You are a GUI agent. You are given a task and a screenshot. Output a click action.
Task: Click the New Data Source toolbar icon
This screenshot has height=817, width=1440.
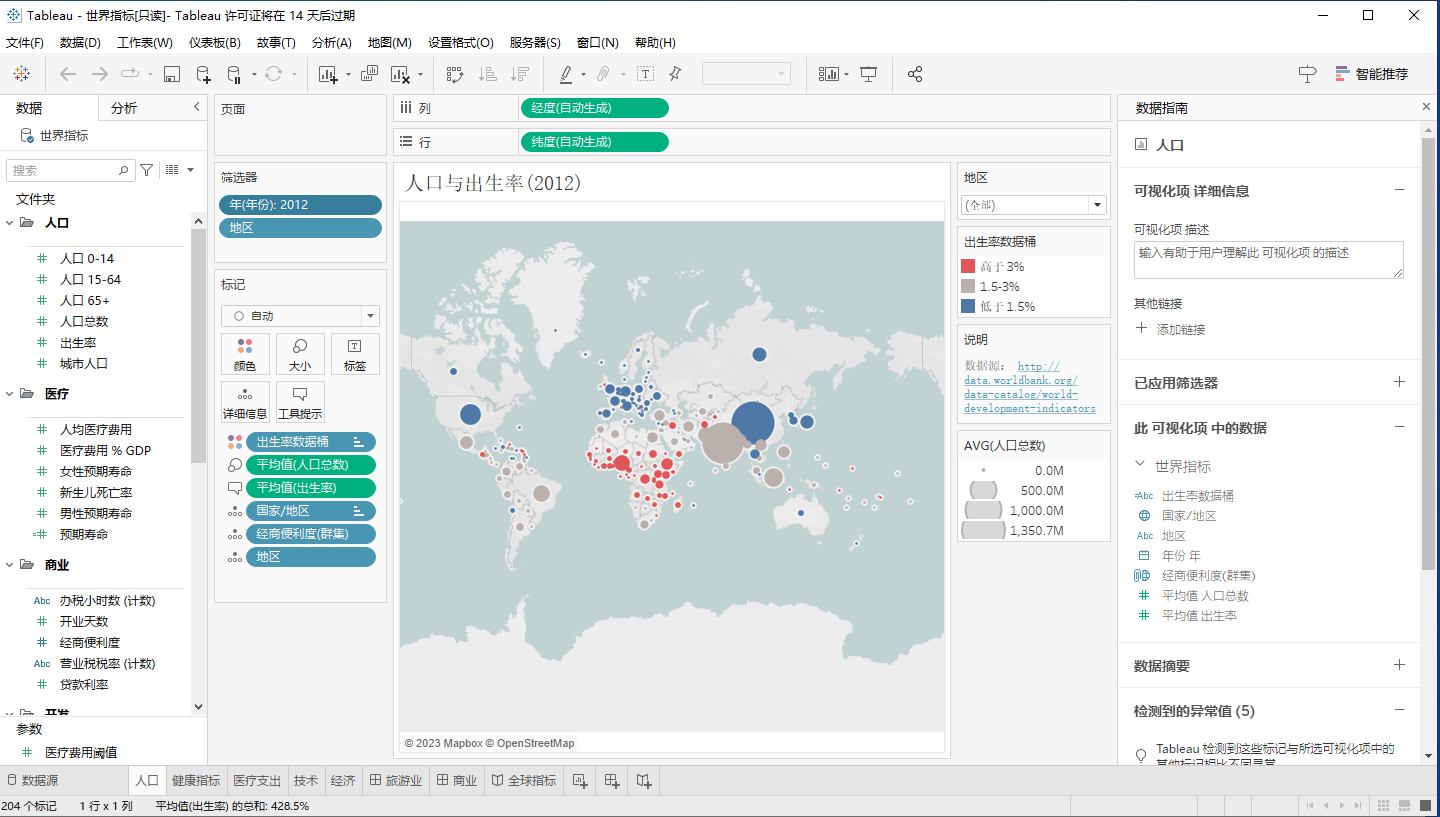click(203, 74)
